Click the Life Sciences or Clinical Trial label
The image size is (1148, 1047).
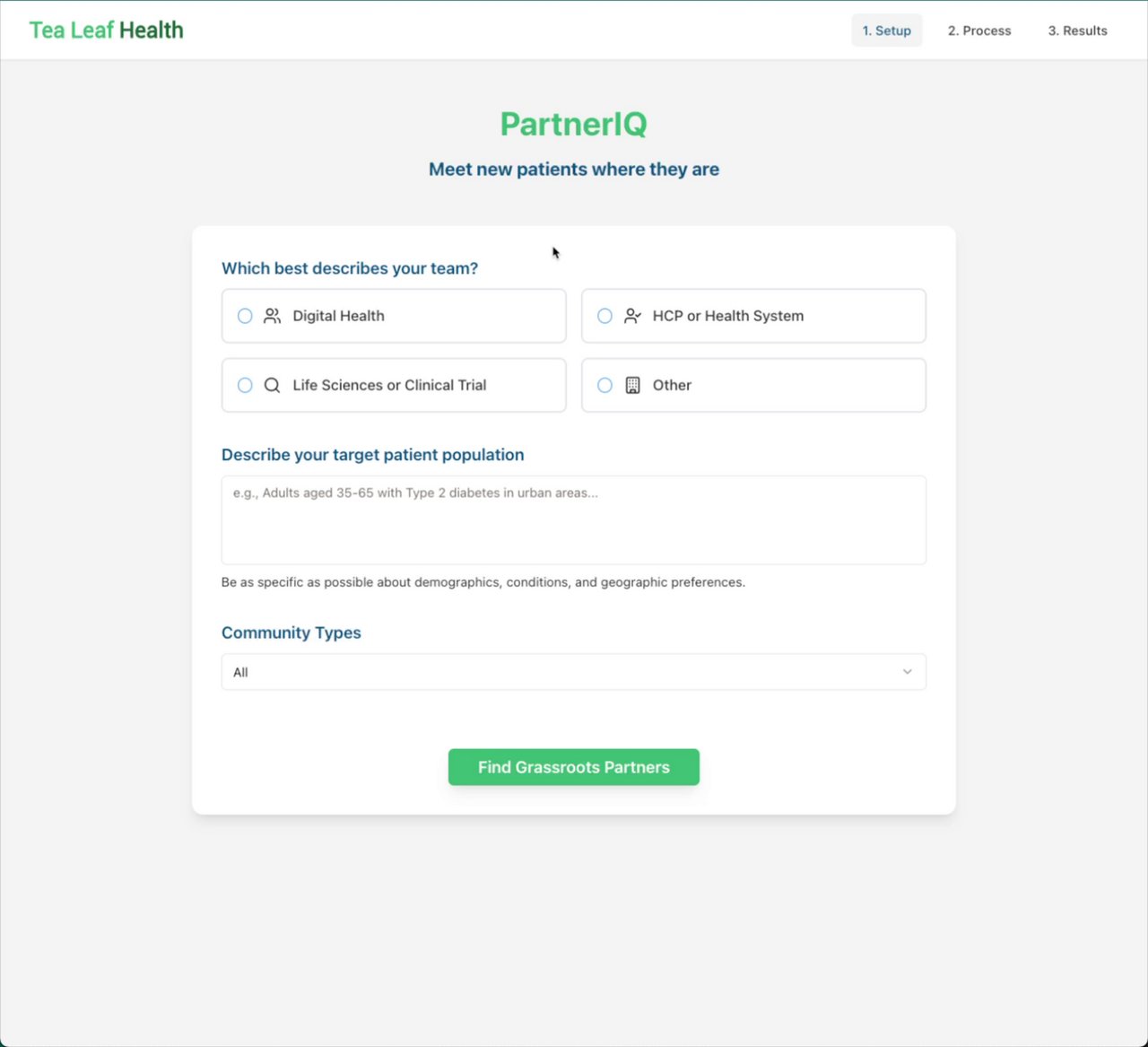tap(389, 385)
